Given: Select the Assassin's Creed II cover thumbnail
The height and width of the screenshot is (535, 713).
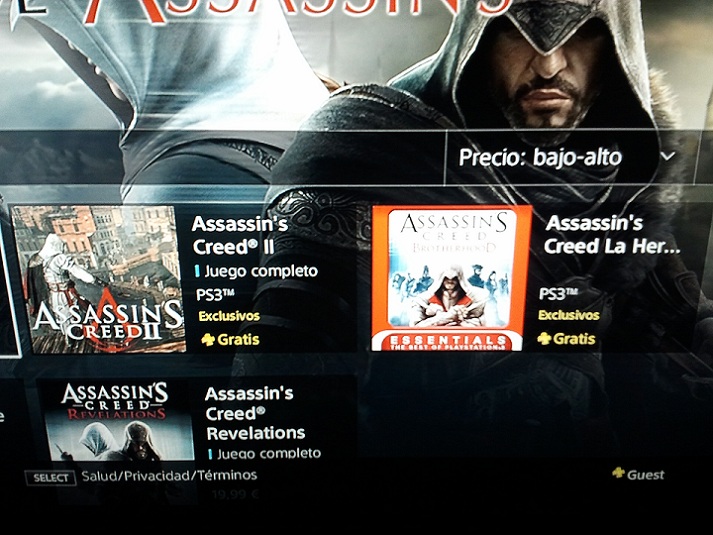Looking at the screenshot, I should 99,279.
